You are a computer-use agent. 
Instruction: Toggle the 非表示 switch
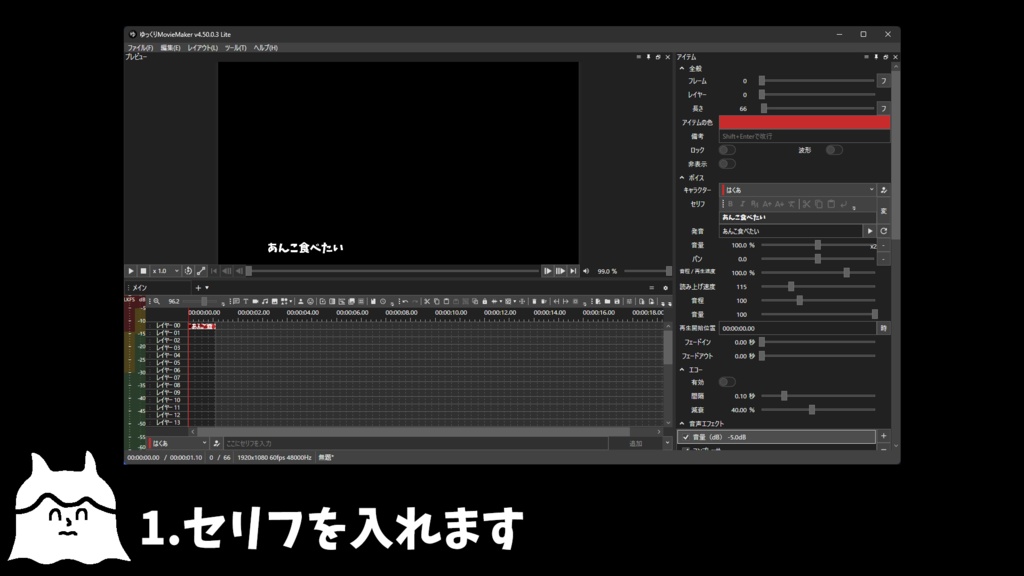click(x=729, y=162)
